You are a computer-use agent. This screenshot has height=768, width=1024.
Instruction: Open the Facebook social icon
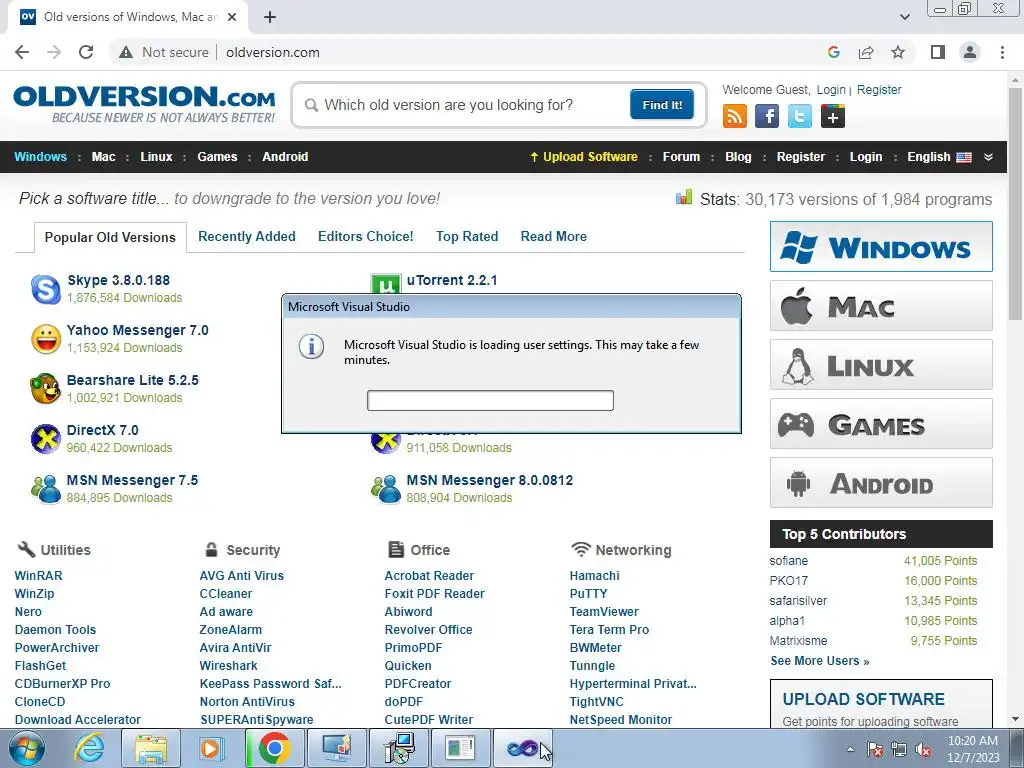pyautogui.click(x=767, y=117)
